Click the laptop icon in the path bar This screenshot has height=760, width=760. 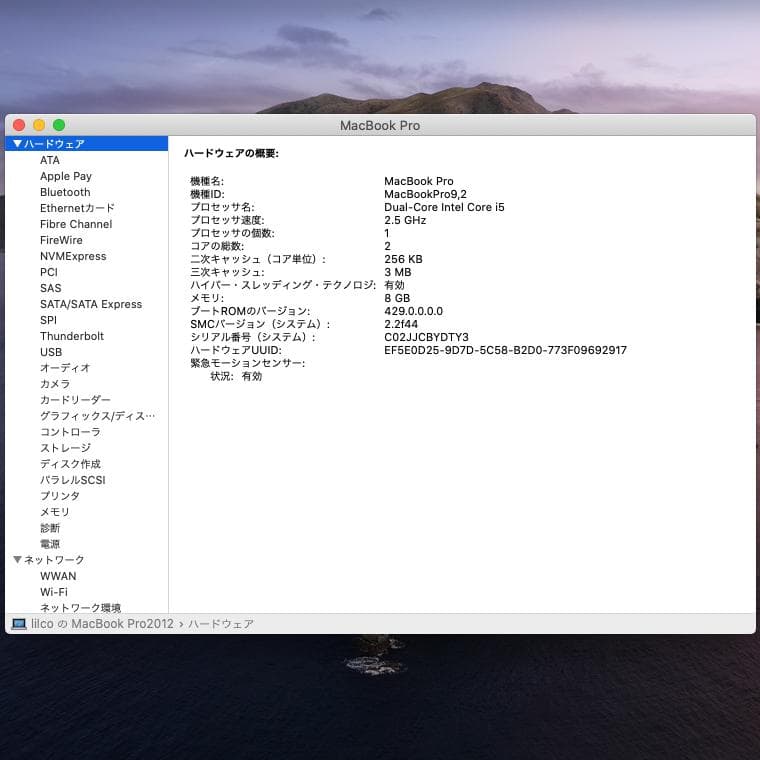click(19, 623)
